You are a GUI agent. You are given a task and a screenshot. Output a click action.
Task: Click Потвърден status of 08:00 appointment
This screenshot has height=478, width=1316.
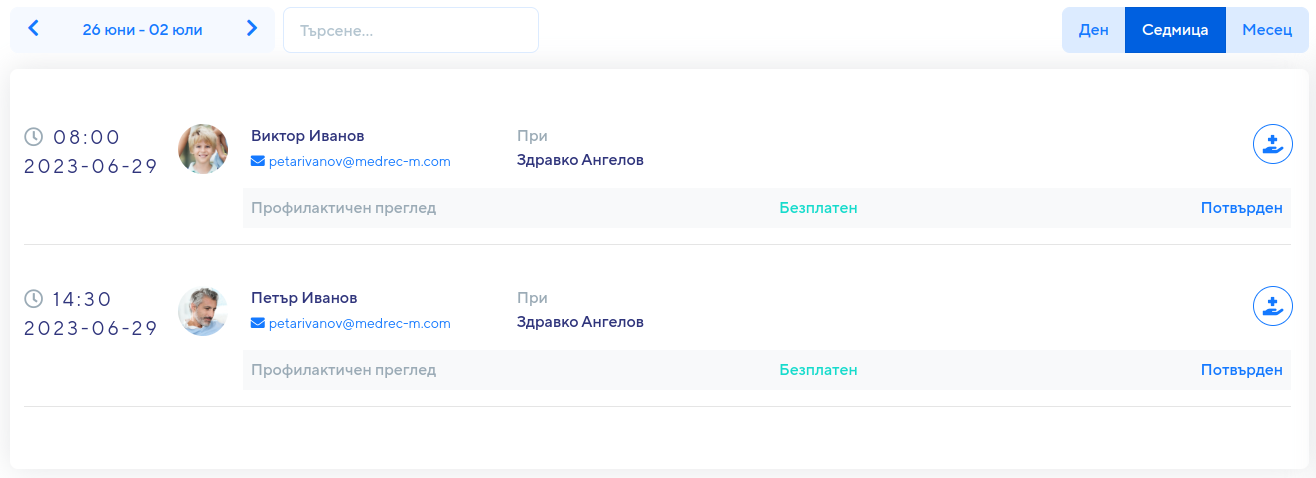click(1242, 208)
